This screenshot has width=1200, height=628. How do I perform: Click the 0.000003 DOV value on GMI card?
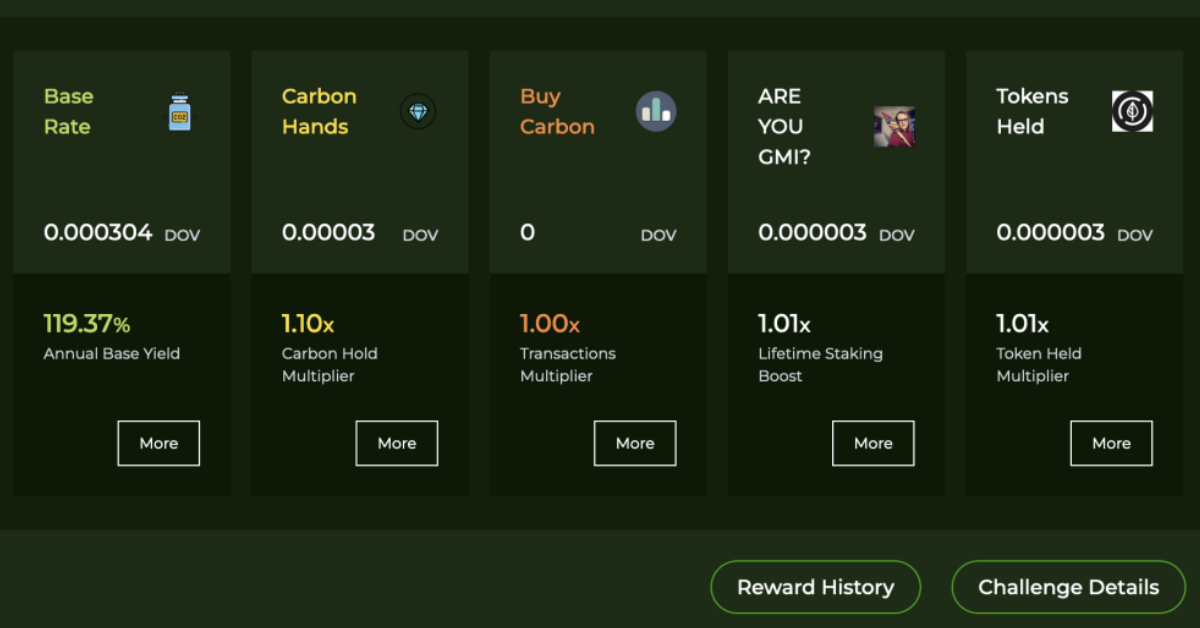tap(813, 232)
